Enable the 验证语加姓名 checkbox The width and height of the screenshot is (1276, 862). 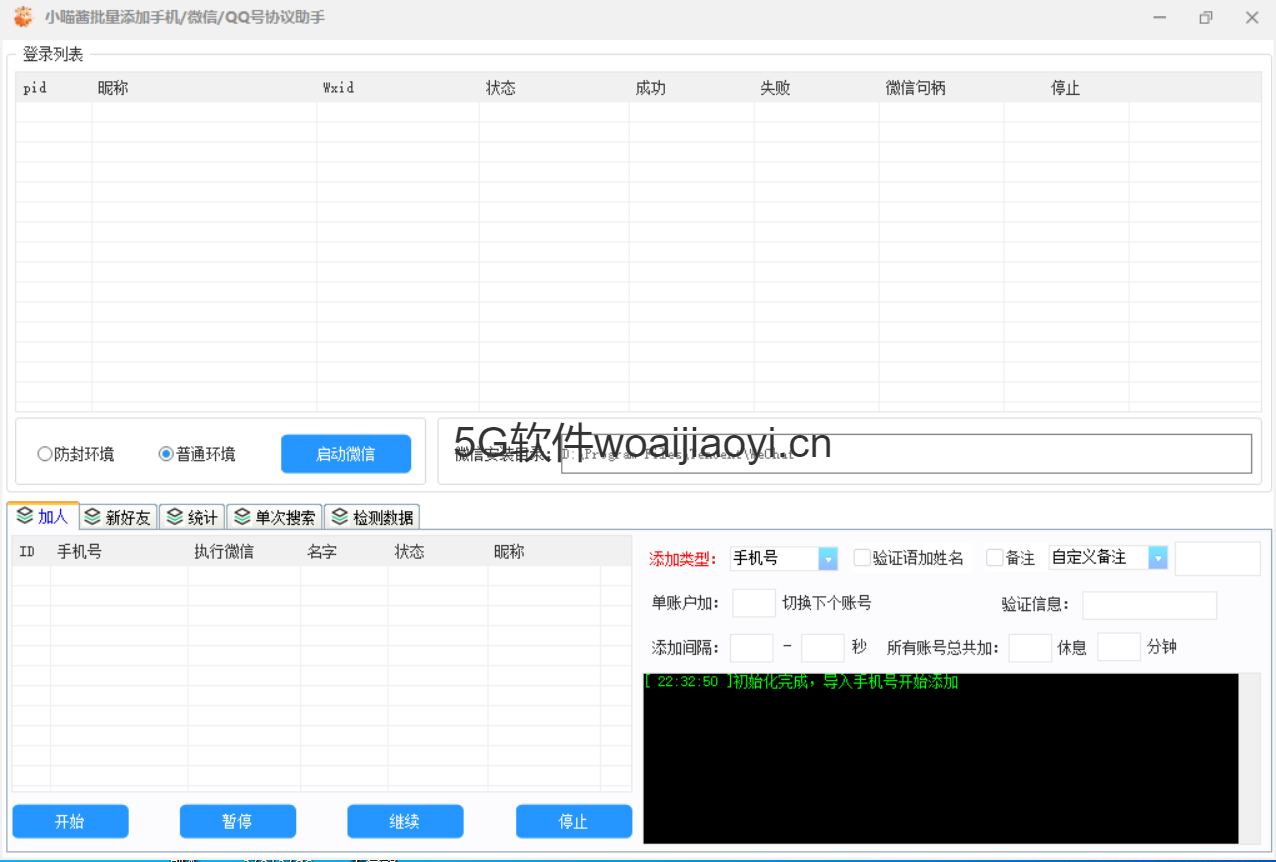click(862, 558)
